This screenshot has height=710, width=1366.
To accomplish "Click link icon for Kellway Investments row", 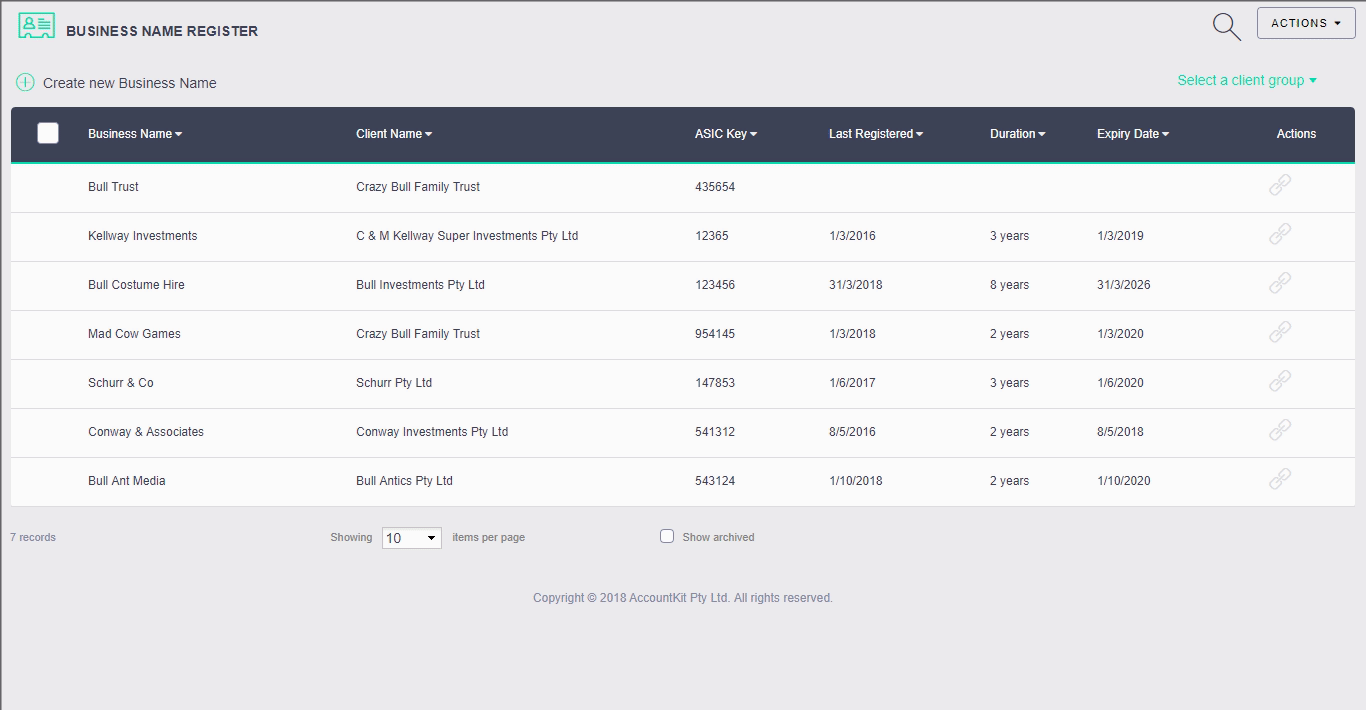I will [x=1280, y=234].
